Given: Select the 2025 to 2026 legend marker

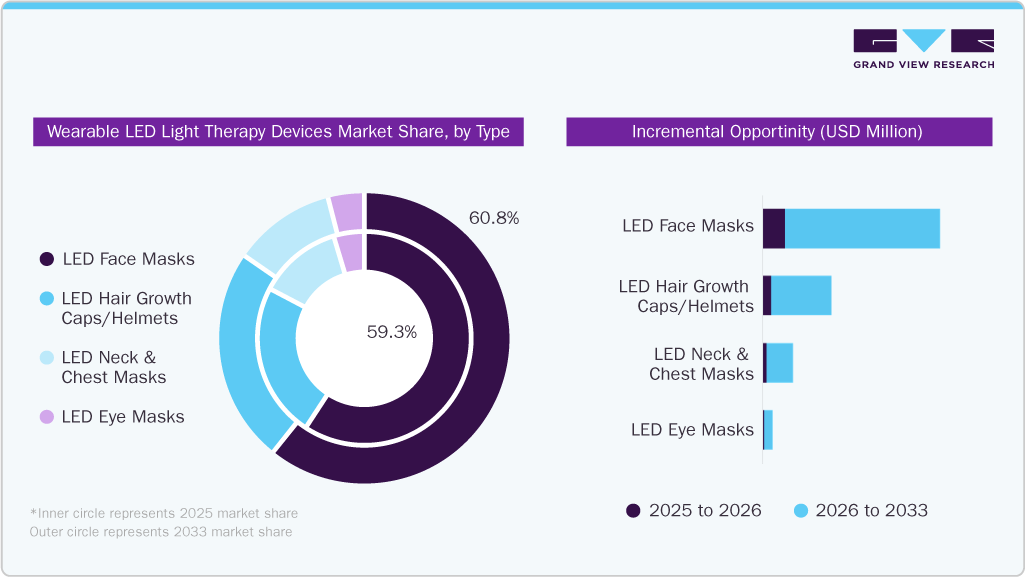Looking at the screenshot, I should coord(633,511).
